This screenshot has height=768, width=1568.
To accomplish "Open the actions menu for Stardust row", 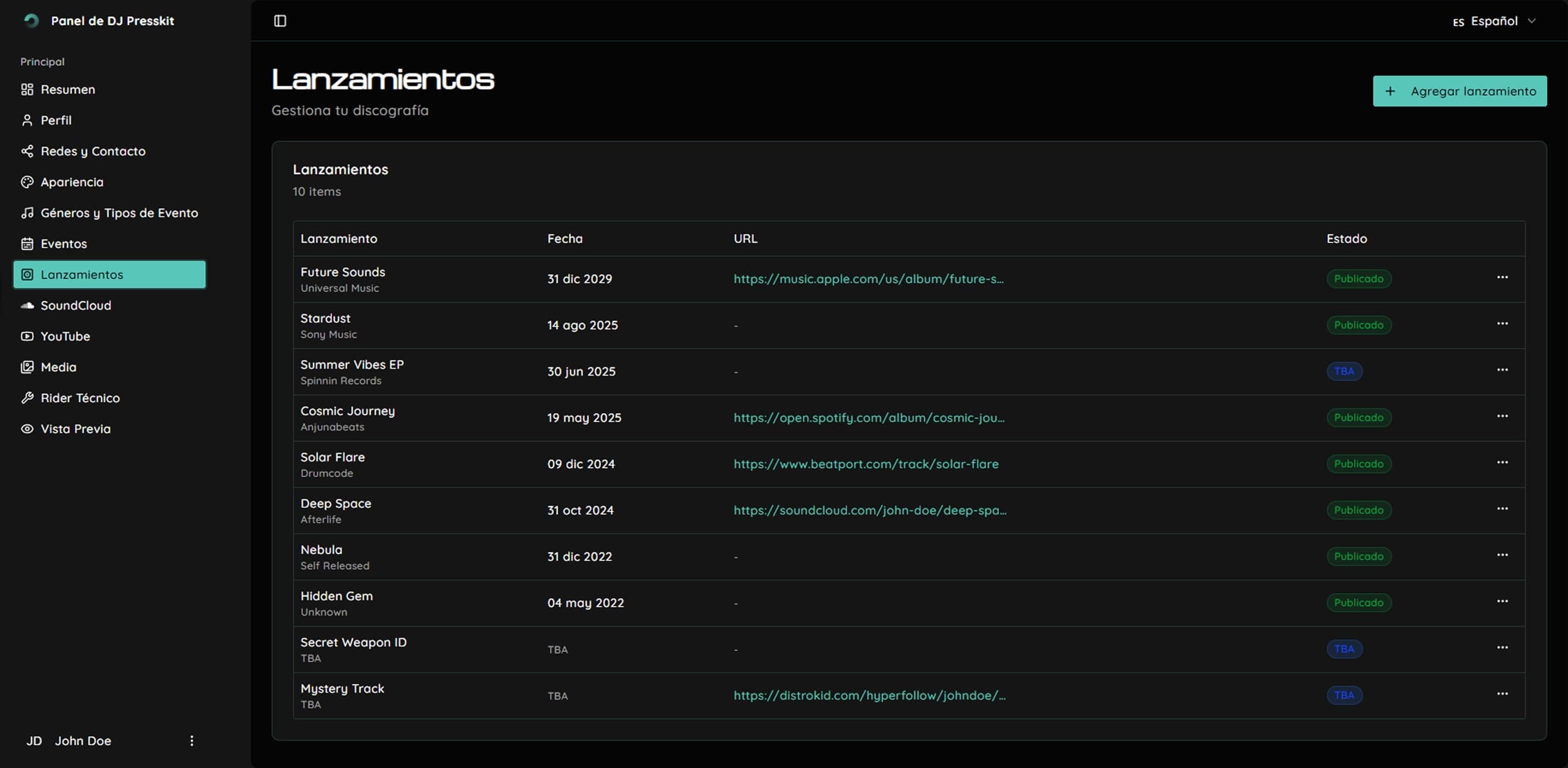I will click(x=1503, y=323).
